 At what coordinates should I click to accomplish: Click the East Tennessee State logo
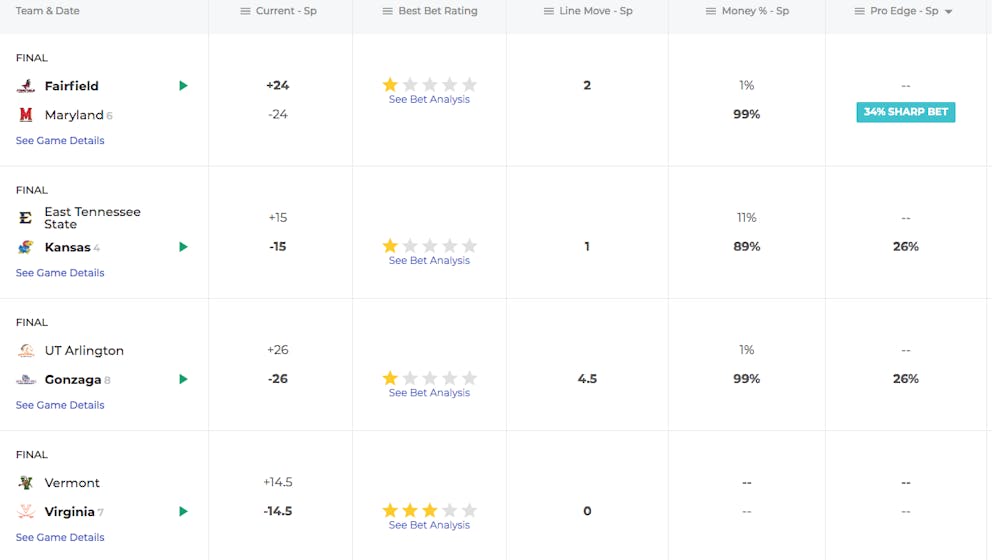pos(26,218)
